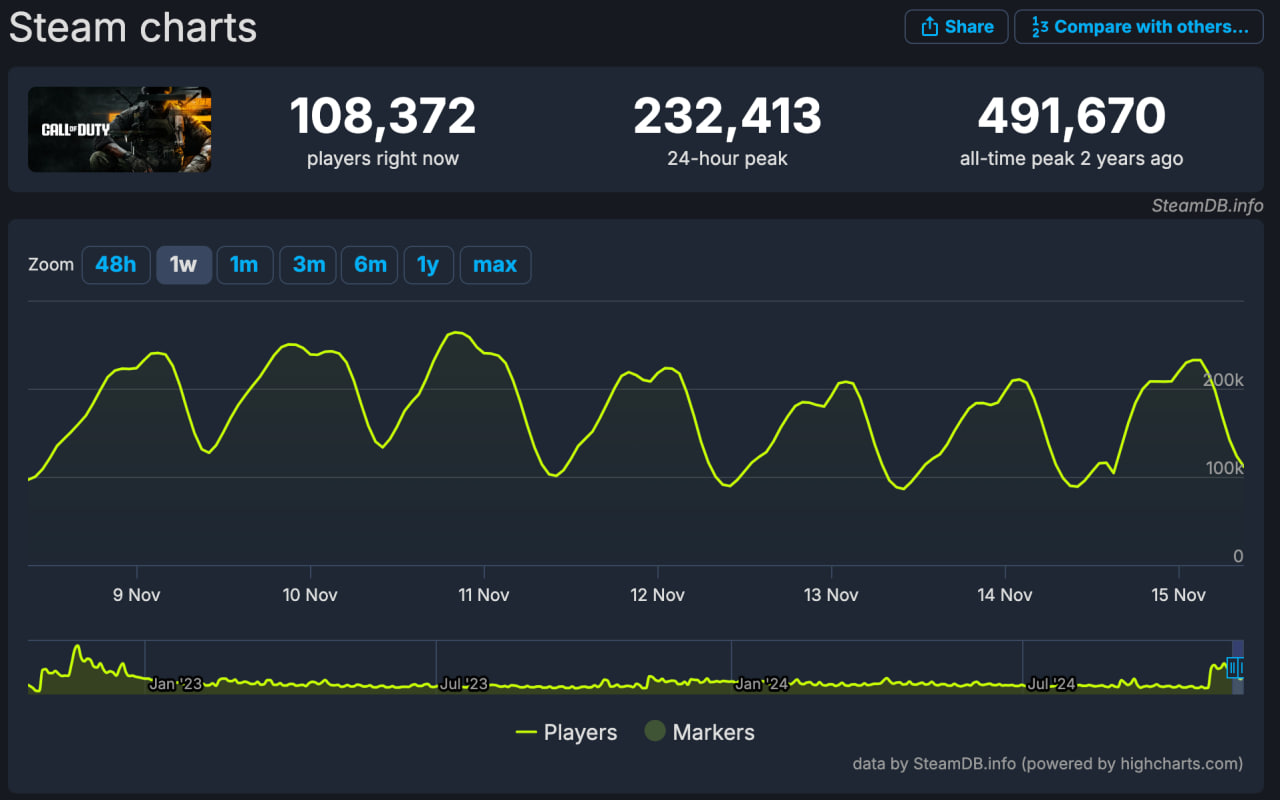1280x800 pixels.
Task: Click the Markers legend circle icon
Action: pyautogui.click(x=654, y=732)
